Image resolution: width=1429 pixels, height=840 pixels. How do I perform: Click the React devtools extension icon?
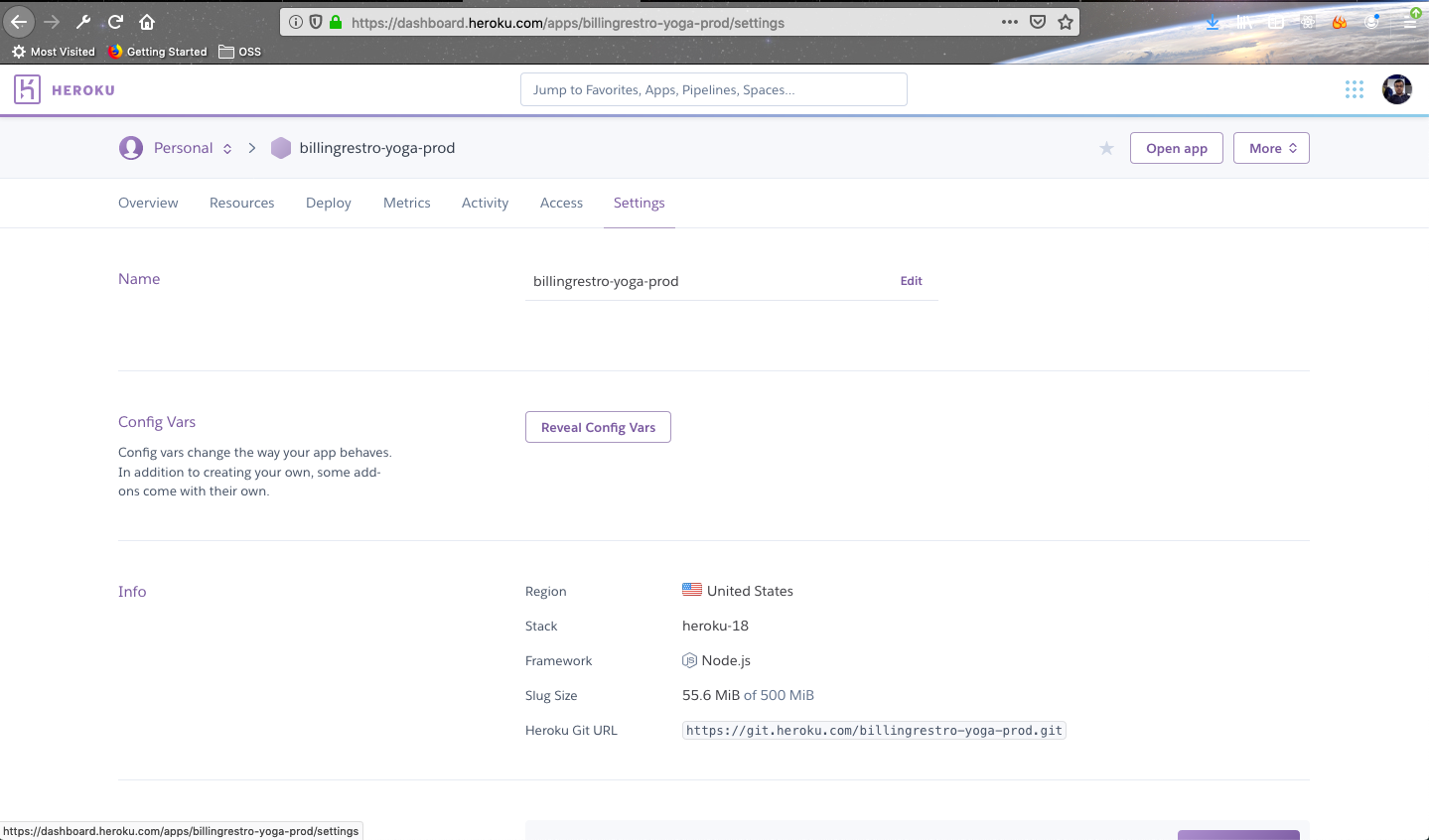1308,22
